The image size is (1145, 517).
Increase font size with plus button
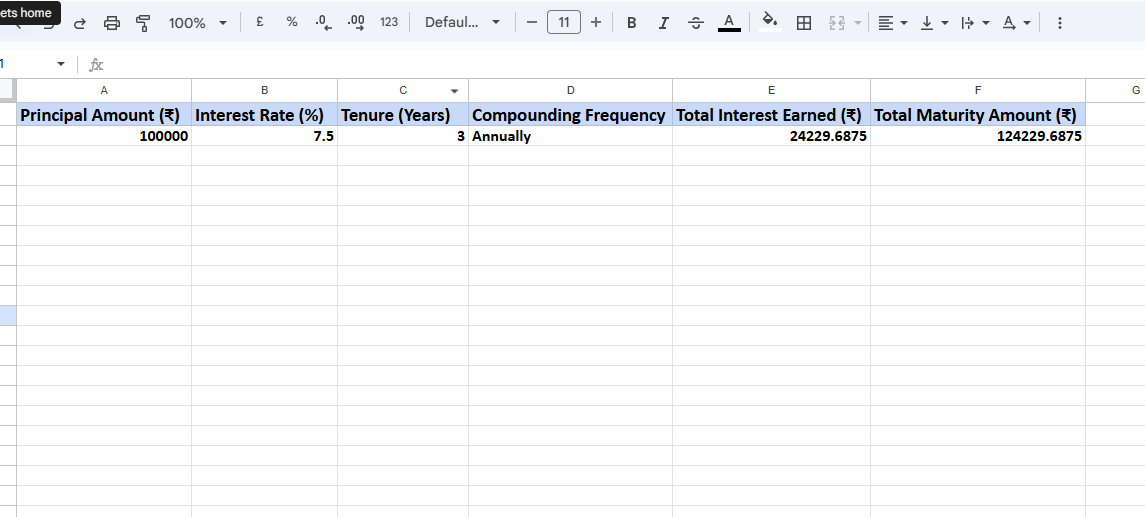coord(596,22)
